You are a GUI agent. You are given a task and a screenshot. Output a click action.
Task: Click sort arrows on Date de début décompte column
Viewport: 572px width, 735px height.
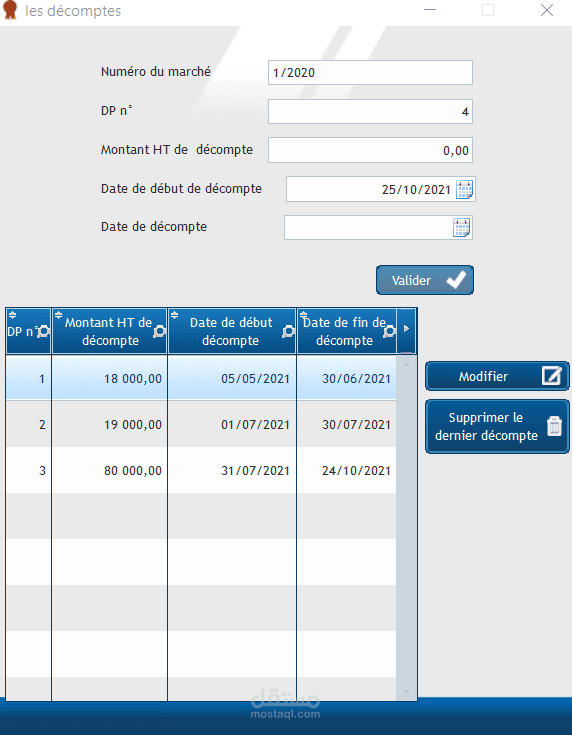[x=174, y=315]
